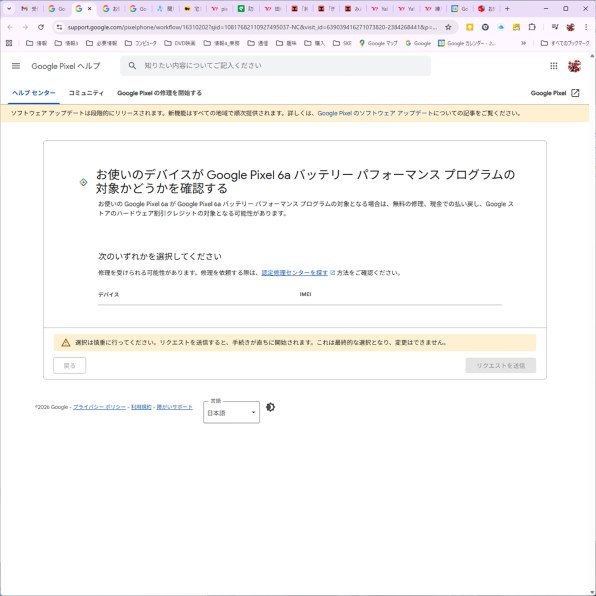Open the Chrome three-dot menu
This screenshot has width=596, height=596.
tap(586, 27)
